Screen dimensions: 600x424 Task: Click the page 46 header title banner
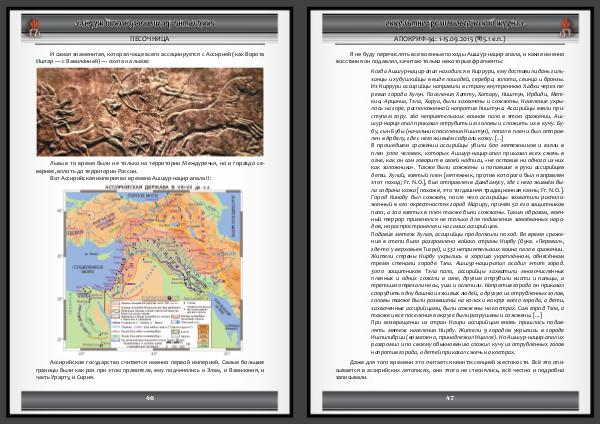point(148,20)
